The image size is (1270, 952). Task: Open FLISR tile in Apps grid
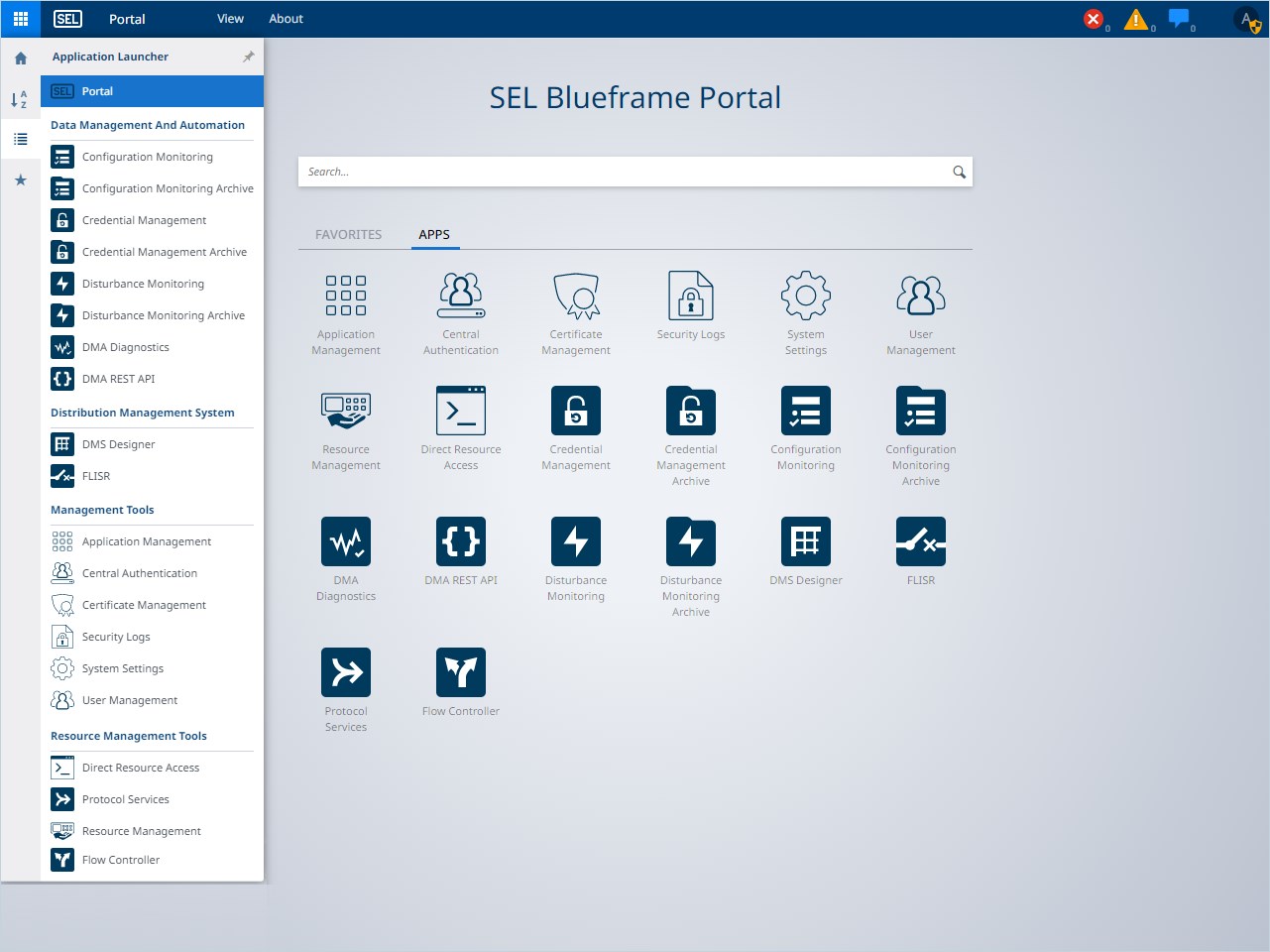point(921,551)
